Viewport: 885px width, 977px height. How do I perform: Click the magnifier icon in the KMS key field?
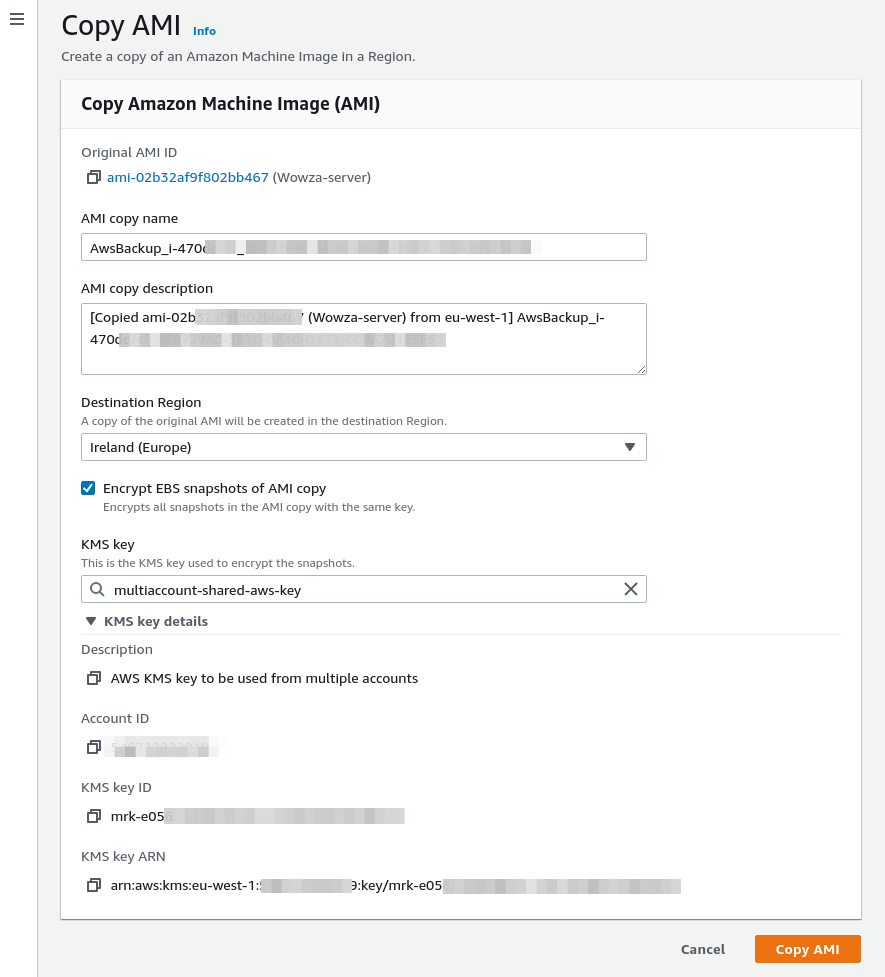[98, 589]
